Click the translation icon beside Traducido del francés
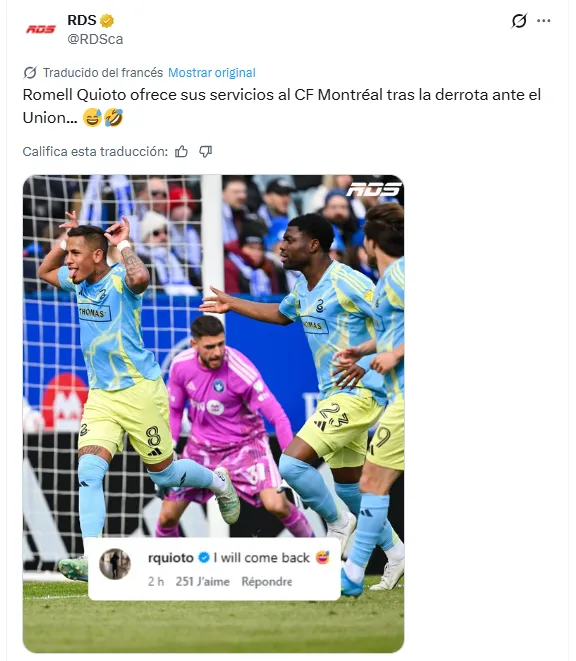 [x=30, y=73]
